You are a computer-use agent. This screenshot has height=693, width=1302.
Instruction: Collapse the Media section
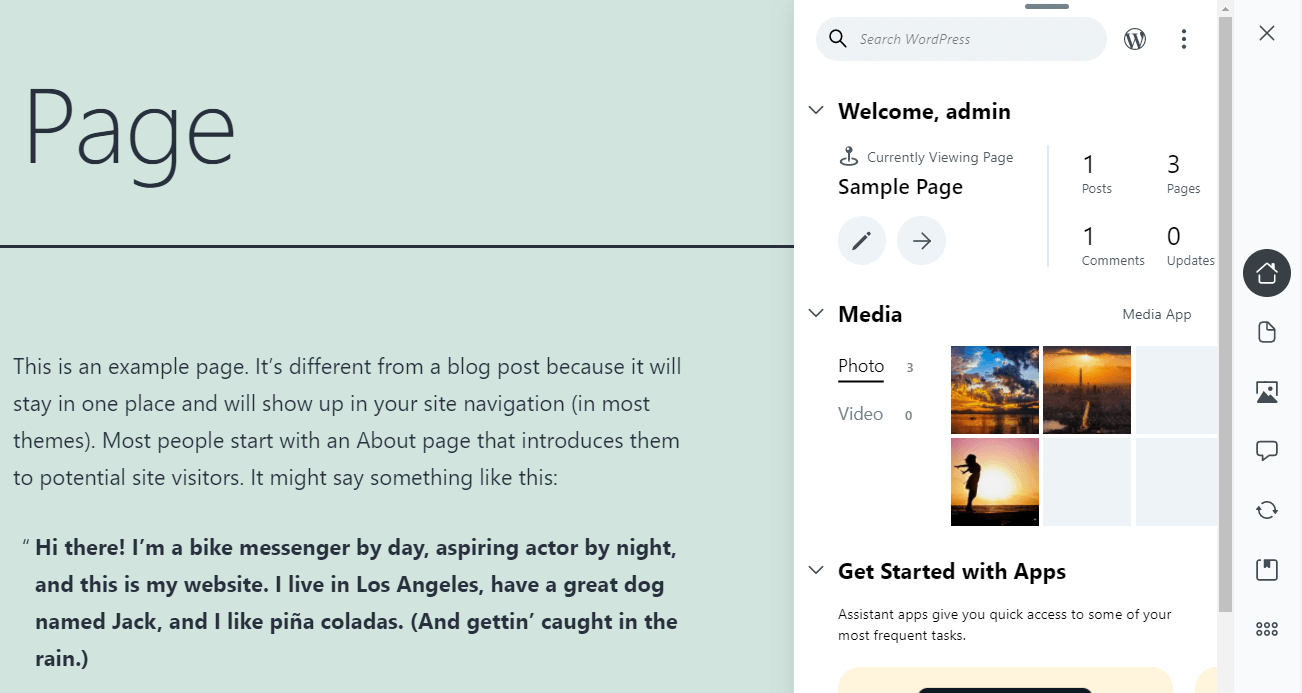coord(816,314)
